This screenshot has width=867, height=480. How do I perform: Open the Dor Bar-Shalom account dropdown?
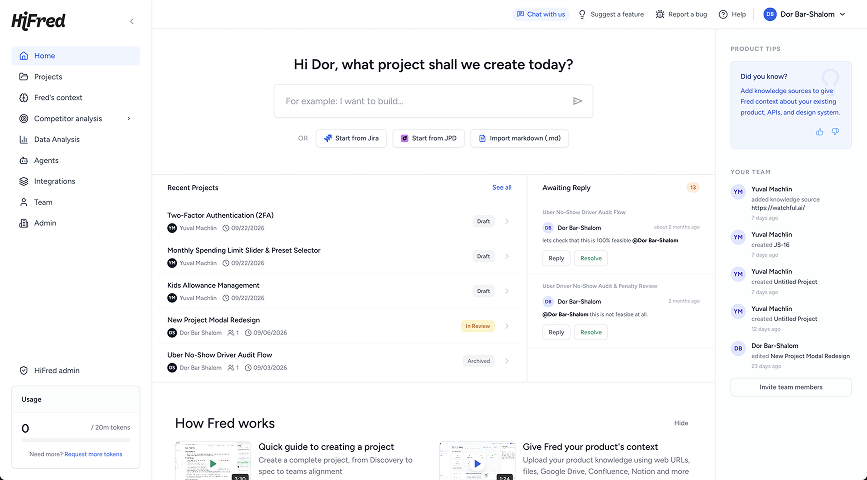pyautogui.click(x=805, y=14)
